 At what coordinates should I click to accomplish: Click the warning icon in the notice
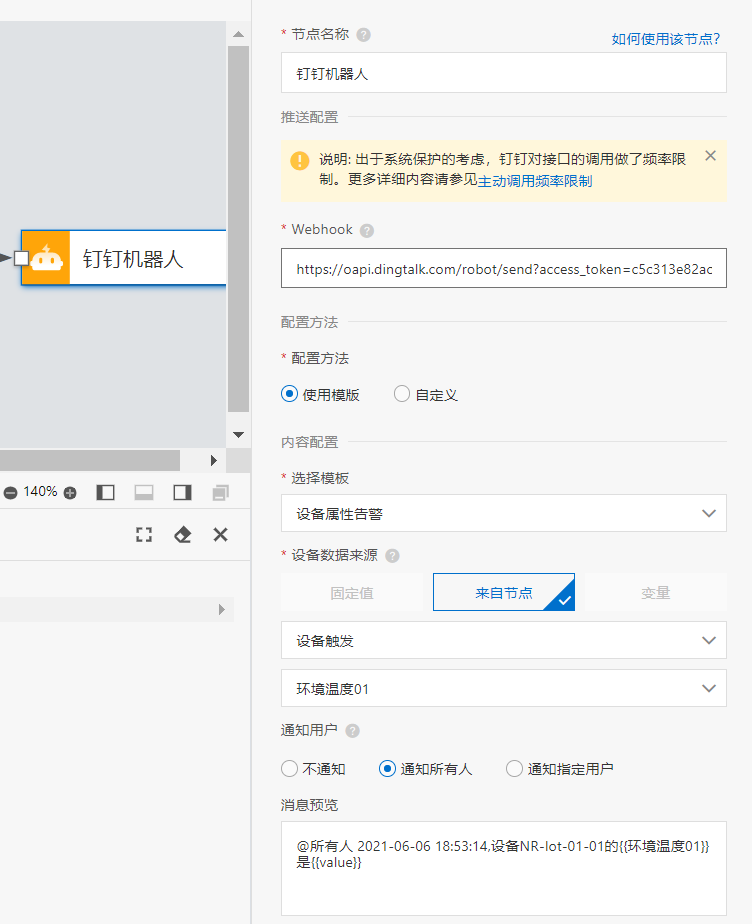[300, 160]
